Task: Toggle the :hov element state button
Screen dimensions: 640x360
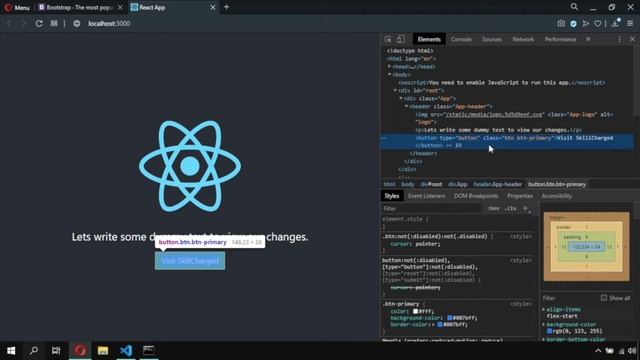Action: [x=493, y=209]
